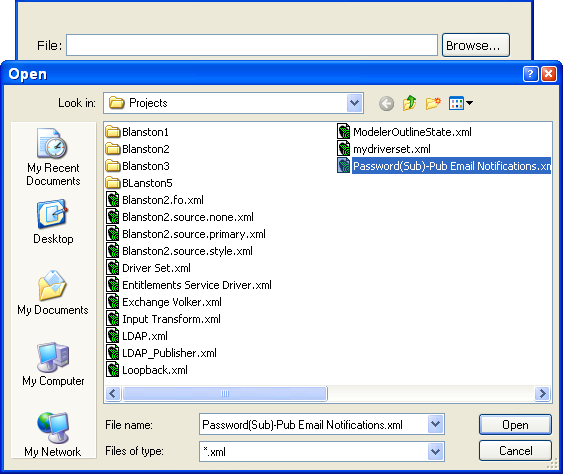The height and width of the screenshot is (474, 563).
Task: Select the Blanston2 folder icon
Action: (x=113, y=149)
